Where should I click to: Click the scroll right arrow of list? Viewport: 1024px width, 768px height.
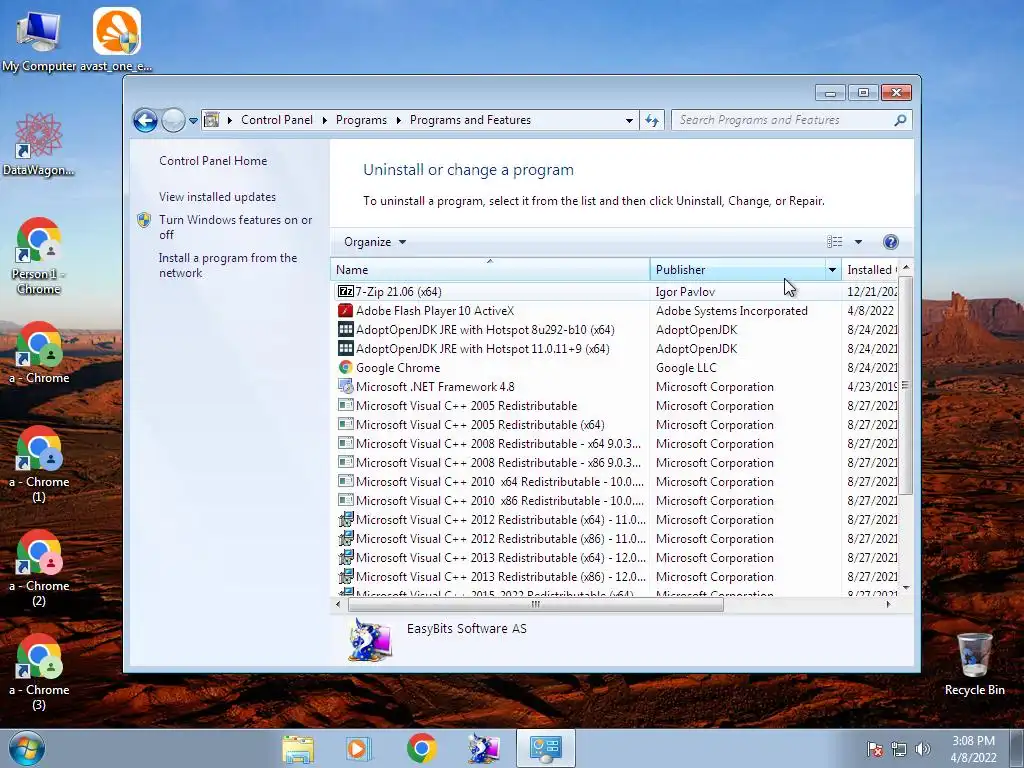[888, 605]
